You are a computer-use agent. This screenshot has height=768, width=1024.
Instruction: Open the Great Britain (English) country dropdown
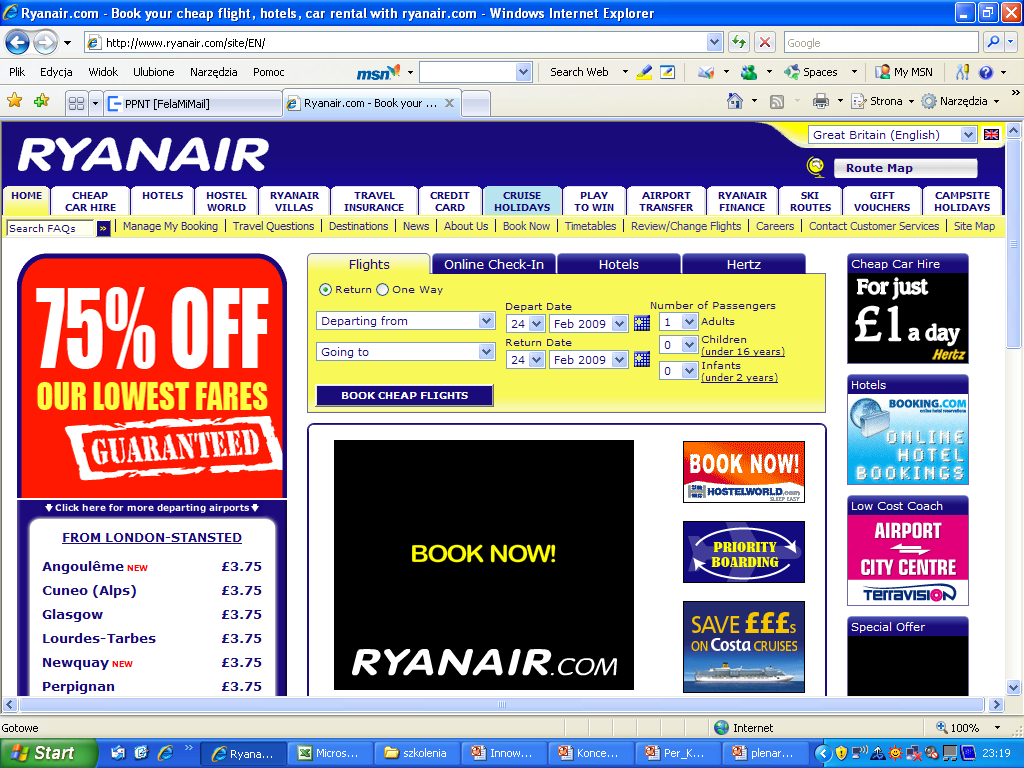tap(892, 135)
